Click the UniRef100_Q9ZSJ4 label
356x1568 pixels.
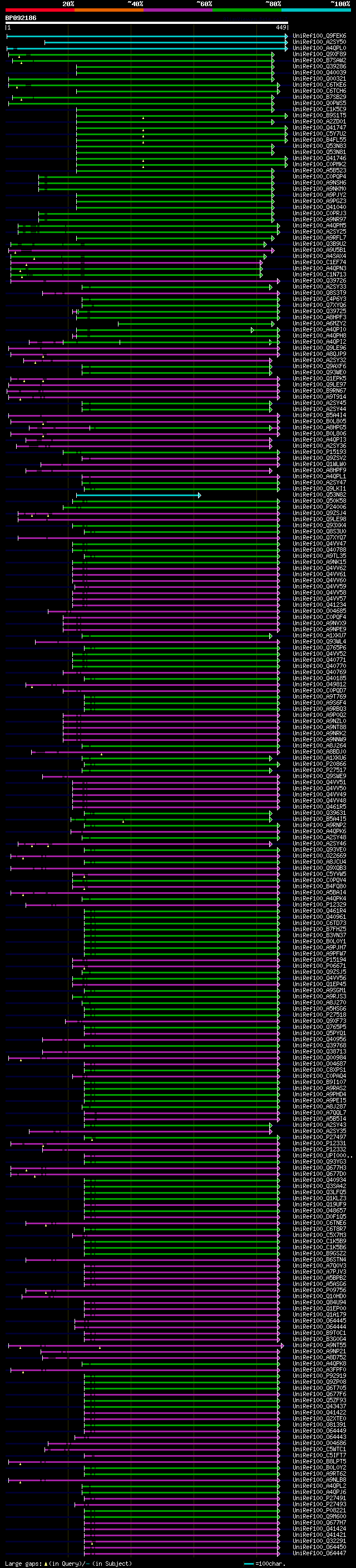click(x=319, y=513)
